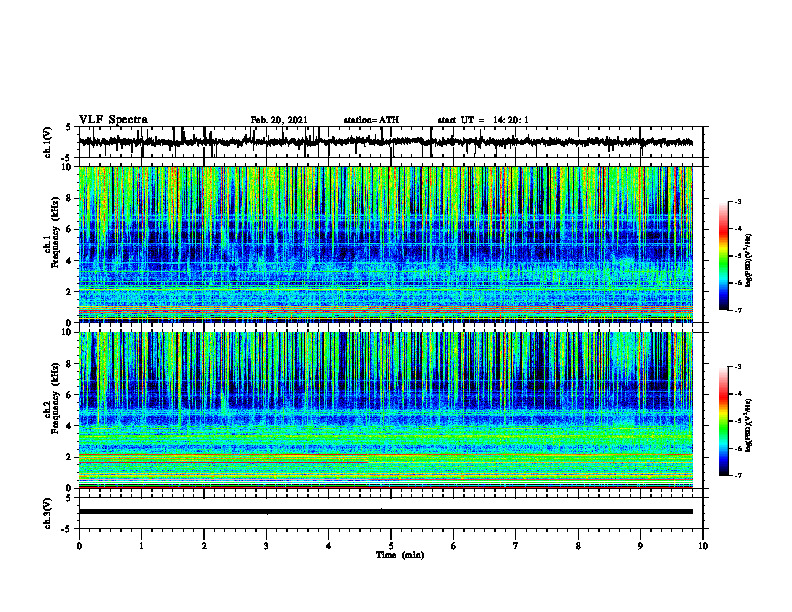Click the "VLF Spectra" plot title

(x=113, y=120)
